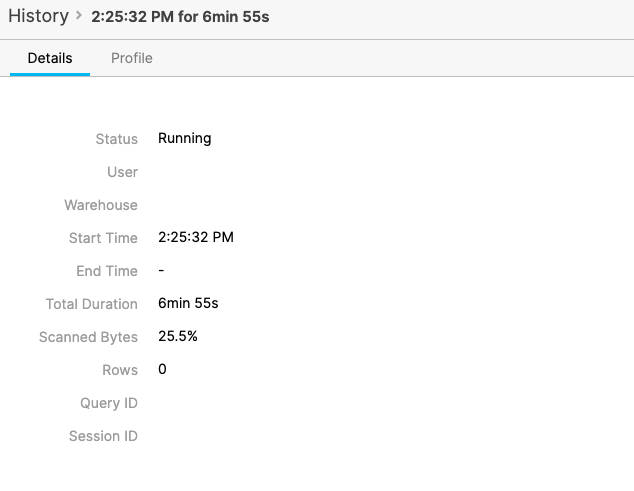Click the breadcrumb chevron arrow

tap(79, 16)
